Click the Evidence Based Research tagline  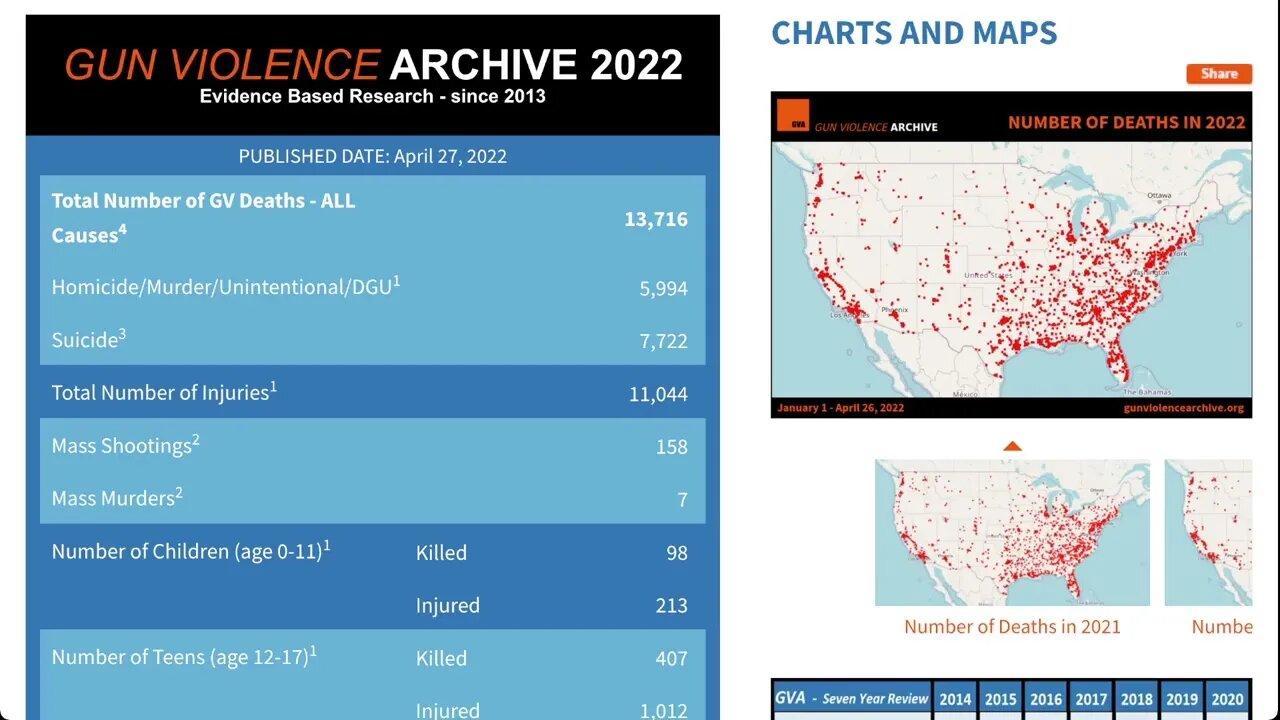tap(373, 97)
